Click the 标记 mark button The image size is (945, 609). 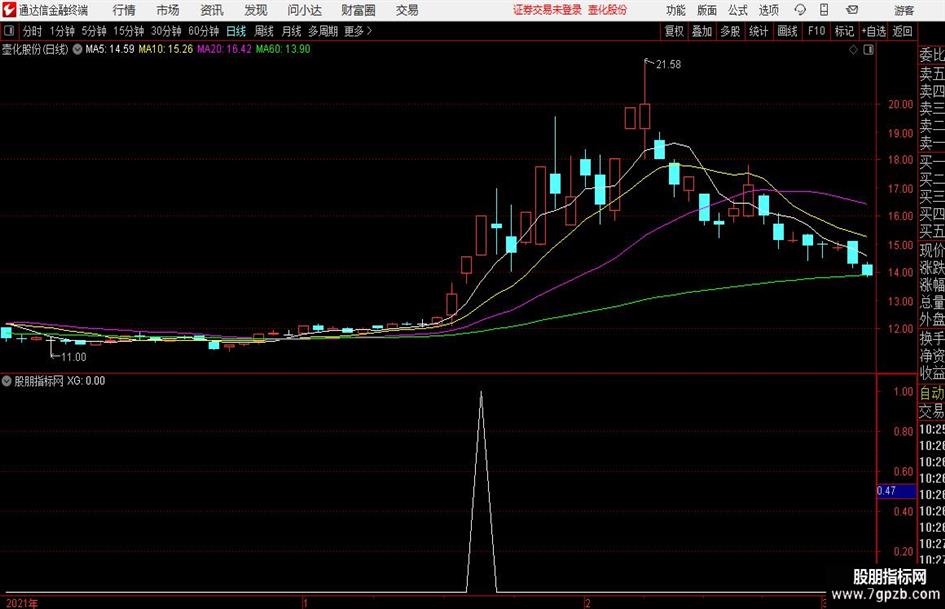pyautogui.click(x=844, y=31)
